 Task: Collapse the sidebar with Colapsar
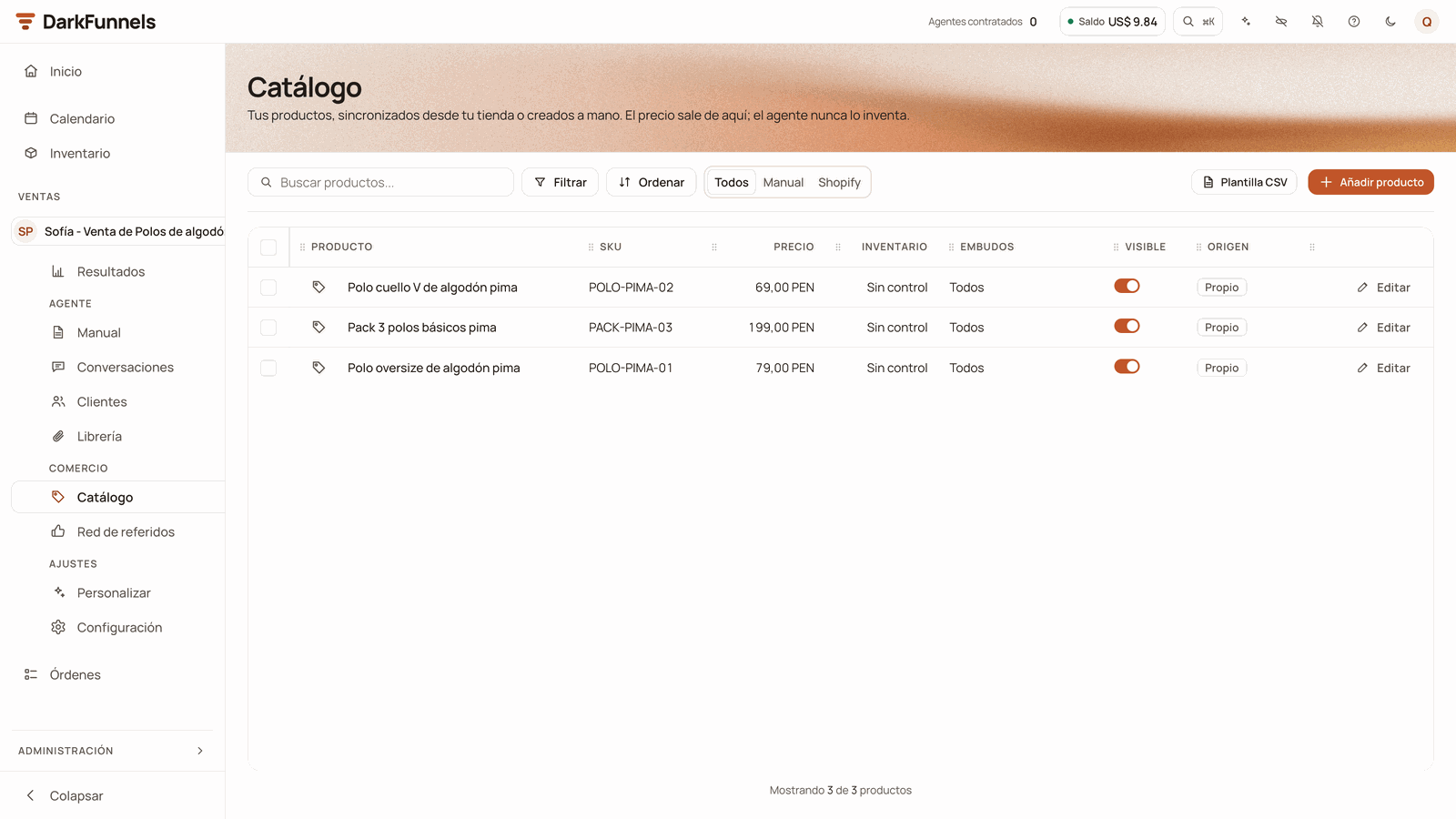(x=64, y=795)
